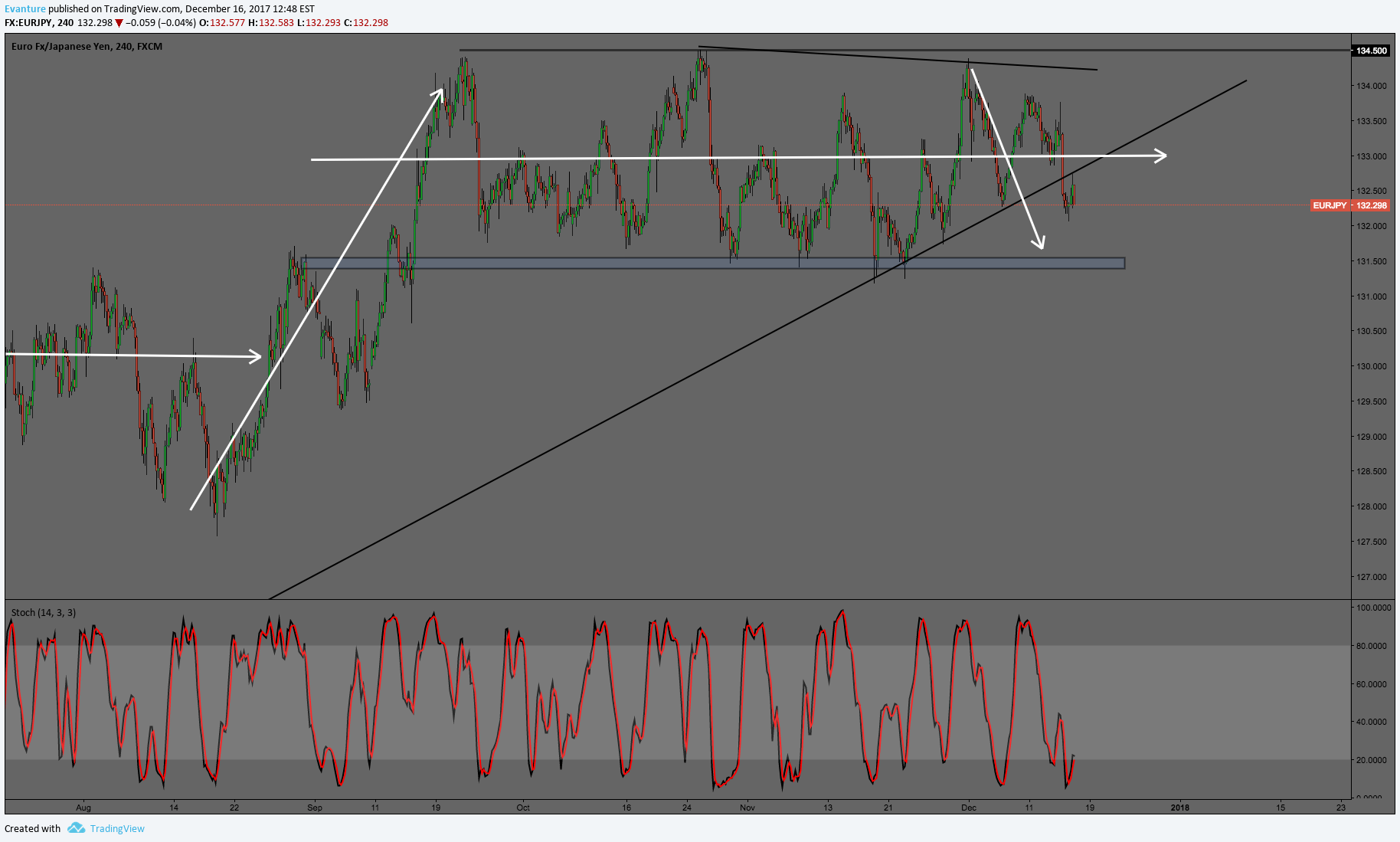This screenshot has width=1400, height=842.
Task: Click the TradingView link at bottom
Action: coord(117,828)
